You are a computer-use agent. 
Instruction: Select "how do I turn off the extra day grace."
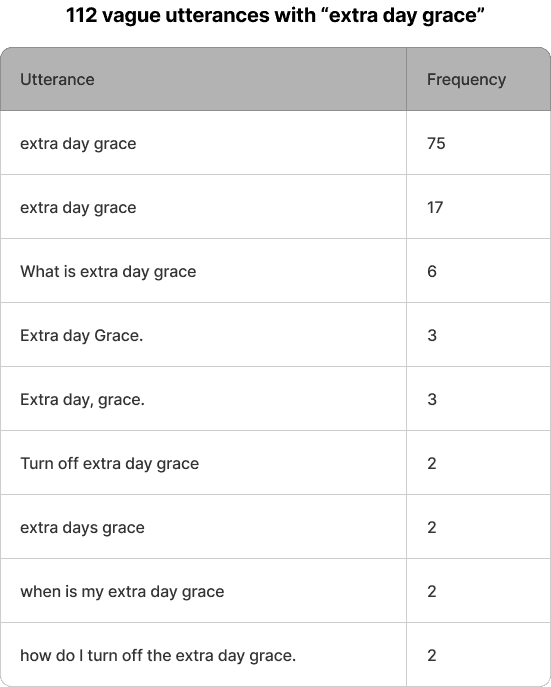(x=158, y=655)
